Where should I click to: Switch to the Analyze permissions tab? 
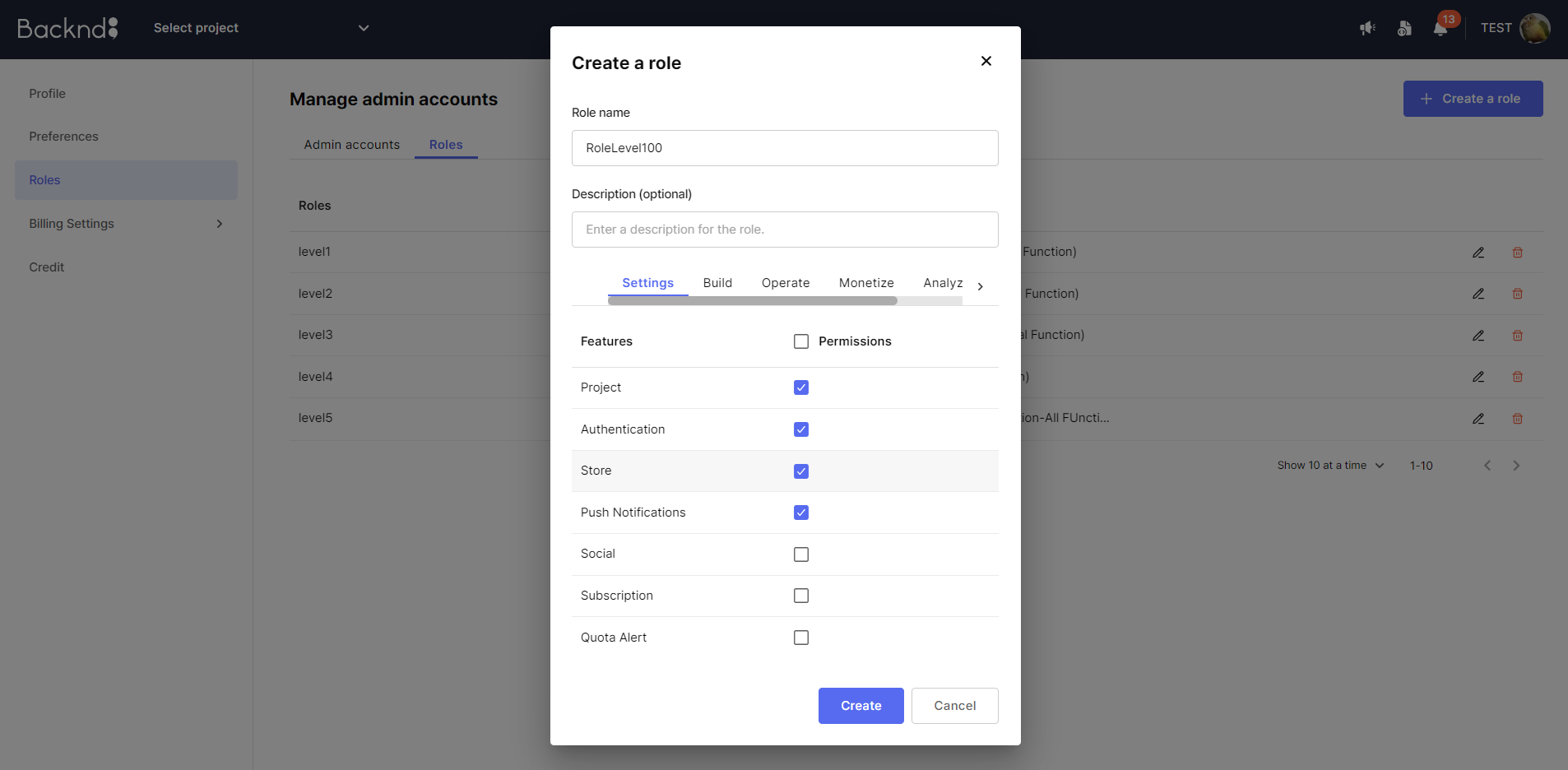coord(943,283)
